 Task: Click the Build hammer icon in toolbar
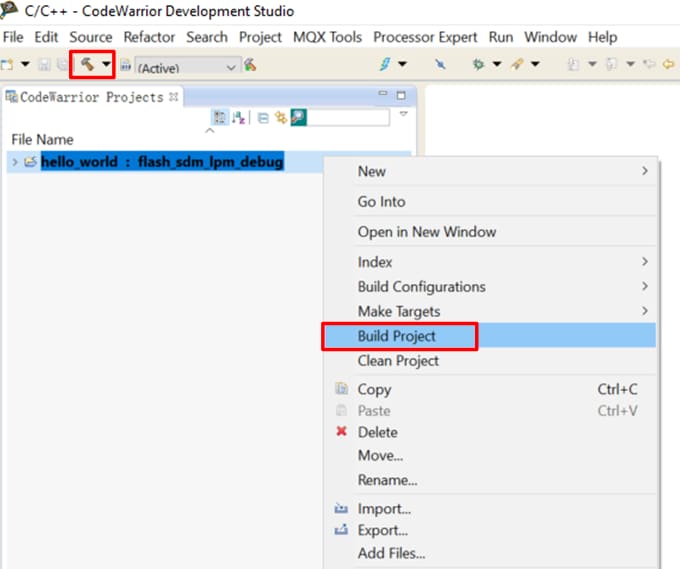[x=88, y=64]
